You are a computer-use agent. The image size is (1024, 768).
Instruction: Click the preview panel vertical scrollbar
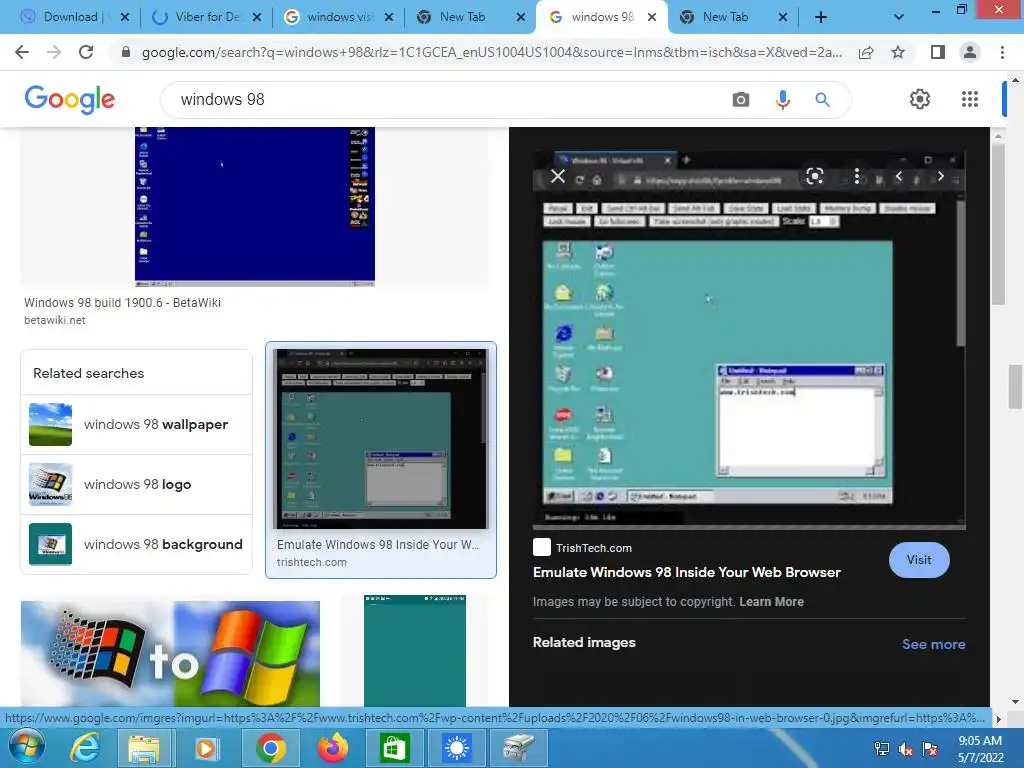pyautogui.click(x=998, y=222)
